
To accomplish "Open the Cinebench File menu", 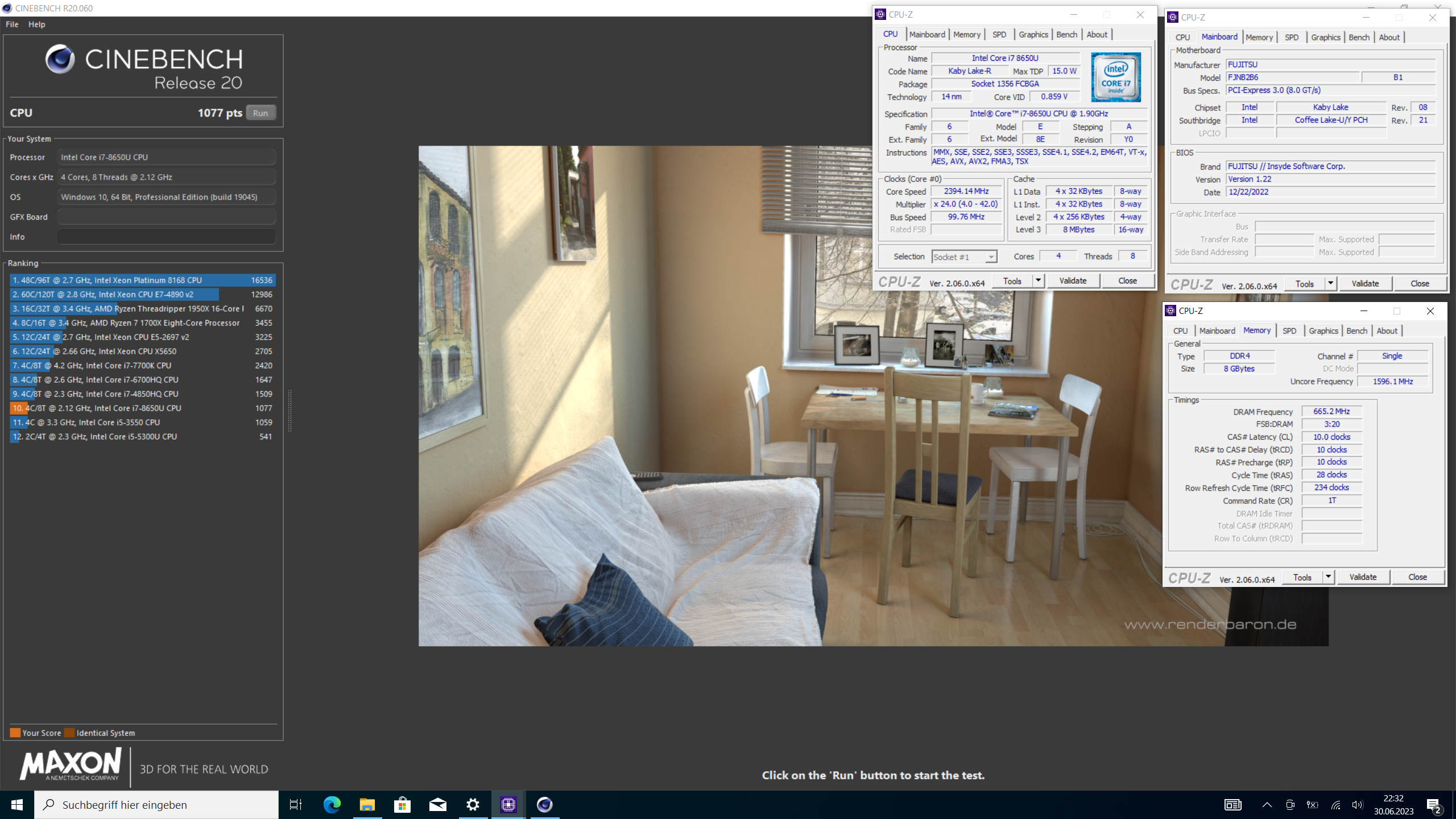I will (x=12, y=24).
